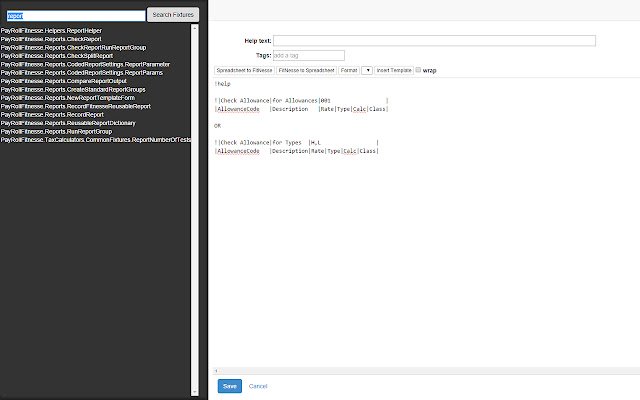Select the CompareReportOutput fixture
The image size is (640, 400).
[64, 81]
